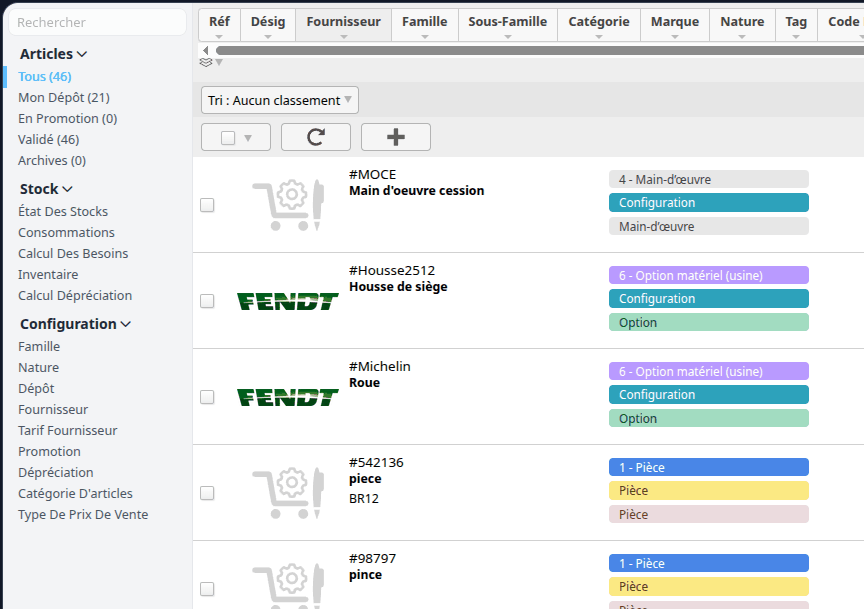The width and height of the screenshot is (864, 609).
Task: Open the Famille filter dropdown
Action: (425, 25)
